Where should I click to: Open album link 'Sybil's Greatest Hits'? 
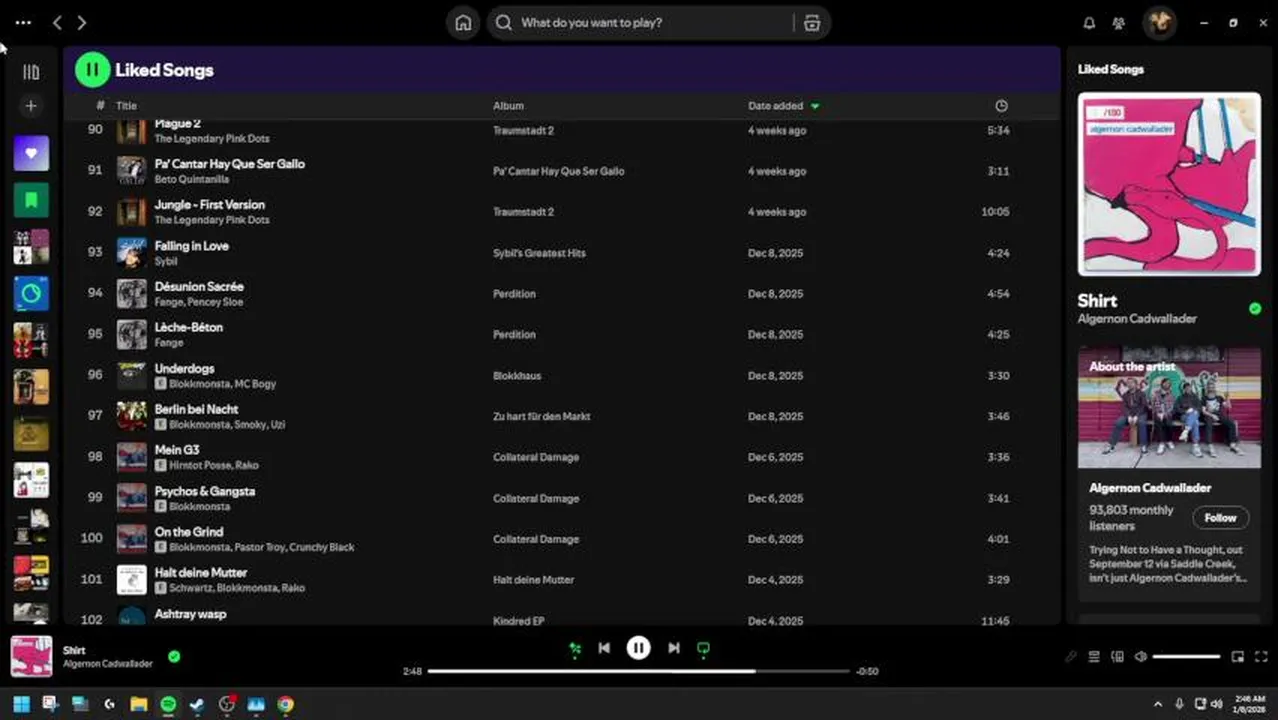[539, 253]
